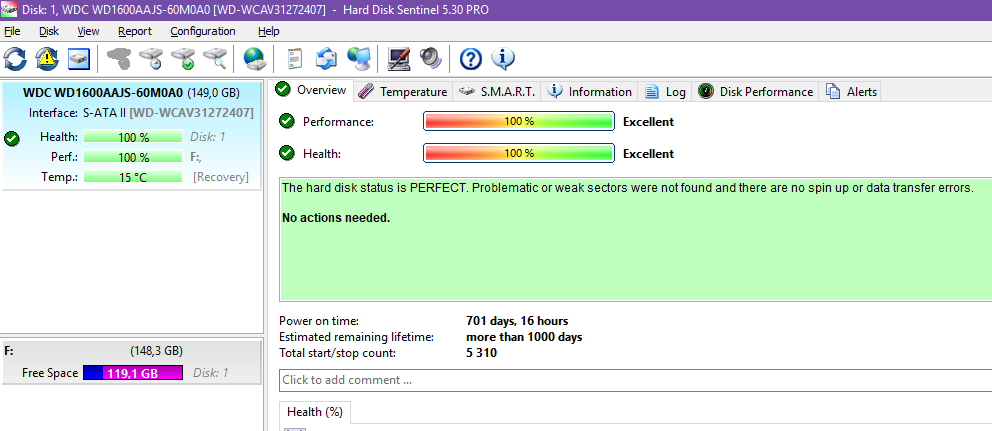This screenshot has width=992, height=431.
Task: Open the Help menu
Action: click(268, 31)
